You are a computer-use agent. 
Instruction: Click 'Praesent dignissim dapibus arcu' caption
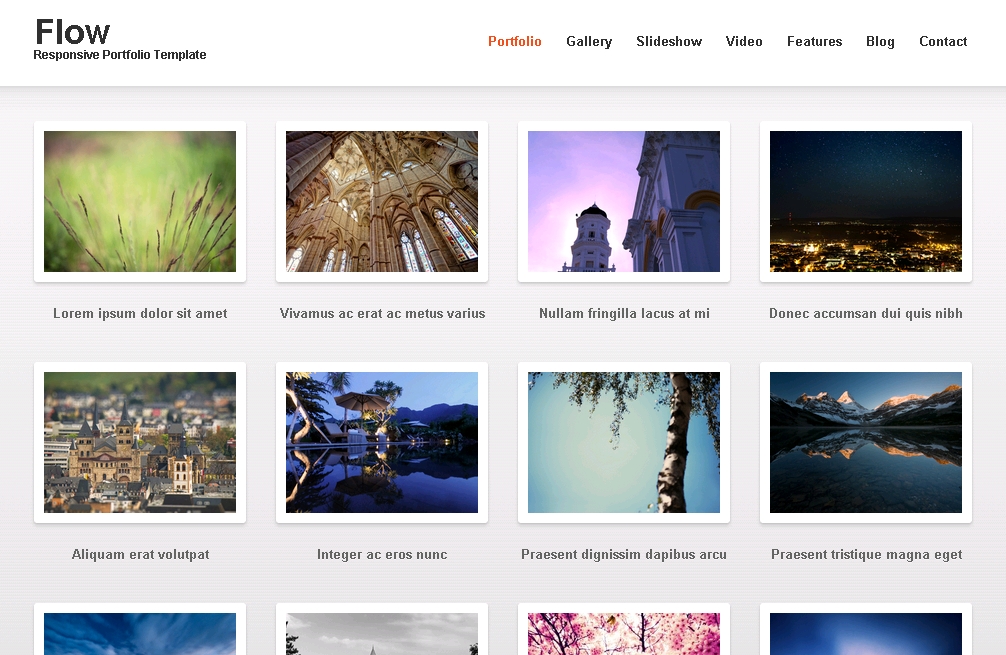(624, 555)
